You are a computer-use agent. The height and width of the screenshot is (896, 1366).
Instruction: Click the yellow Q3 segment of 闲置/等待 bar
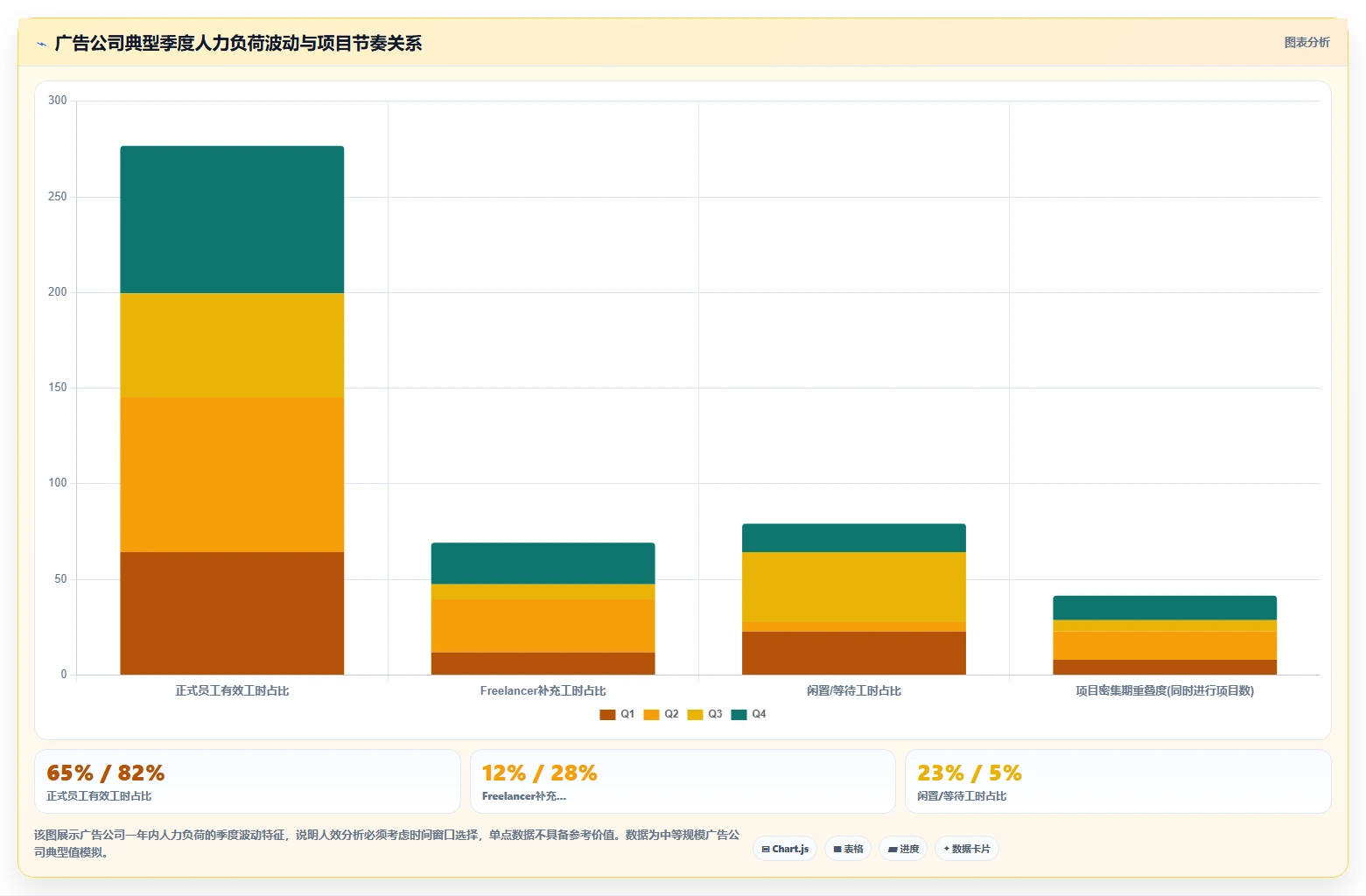pos(854,587)
